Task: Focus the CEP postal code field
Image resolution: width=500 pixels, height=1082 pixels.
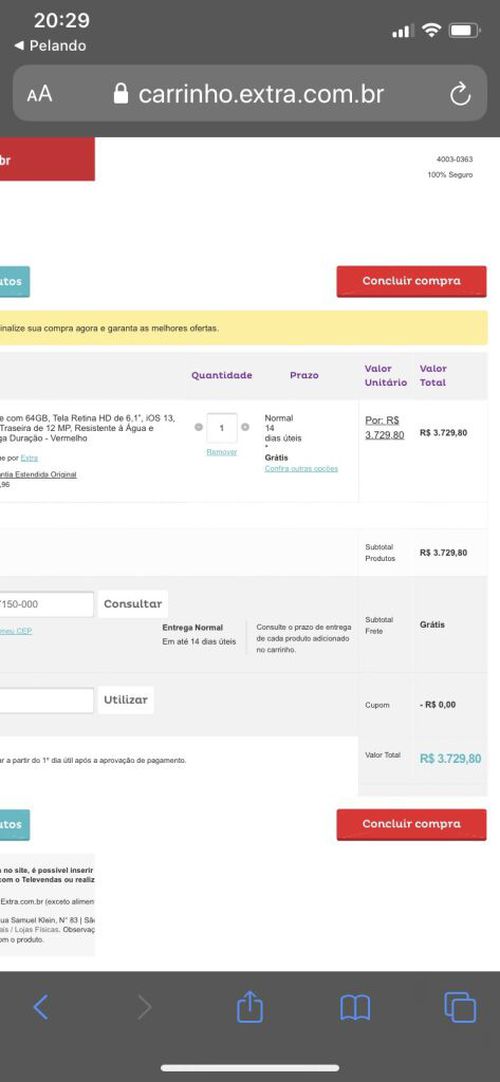Action: [x=46, y=604]
